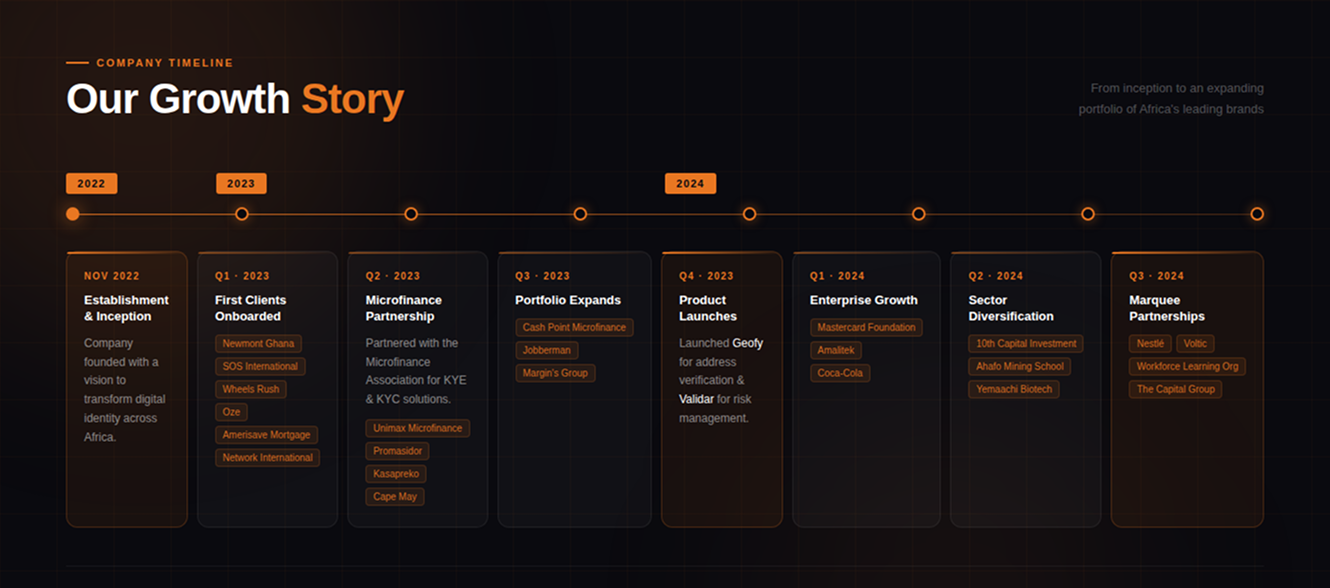This screenshot has width=1330, height=588.
Task: Click the SOS International tag
Action: point(260,367)
